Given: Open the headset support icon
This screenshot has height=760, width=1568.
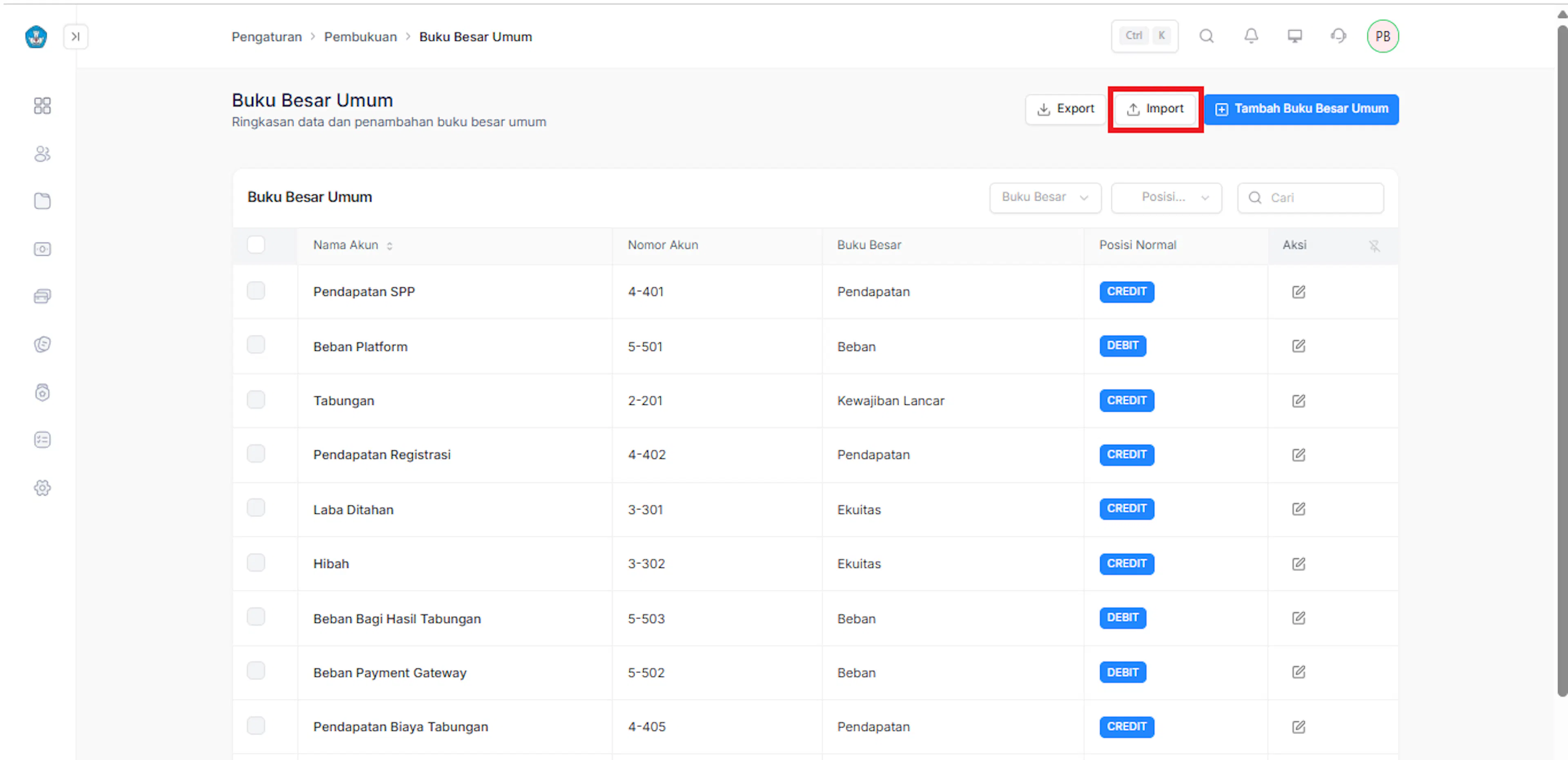Looking at the screenshot, I should pos(1339,36).
